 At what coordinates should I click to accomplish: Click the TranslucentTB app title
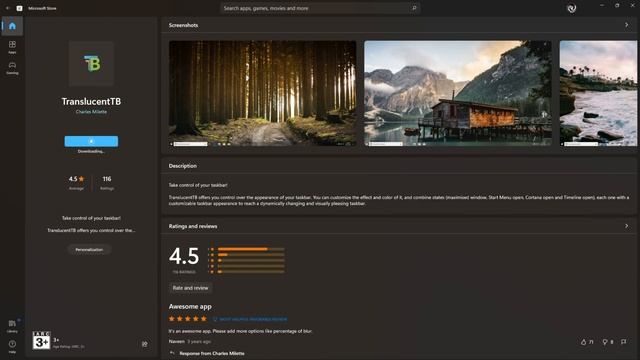tap(91, 101)
